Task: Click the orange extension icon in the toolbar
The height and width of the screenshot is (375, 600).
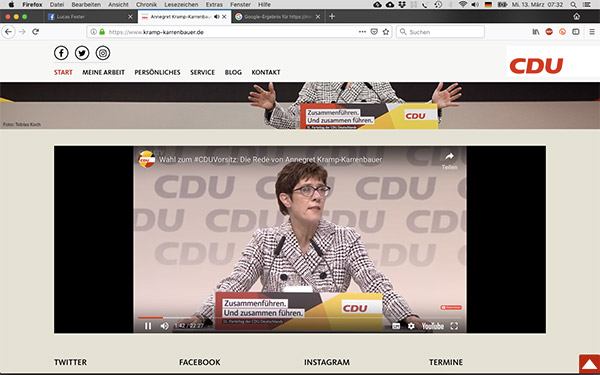Action: pos(562,32)
